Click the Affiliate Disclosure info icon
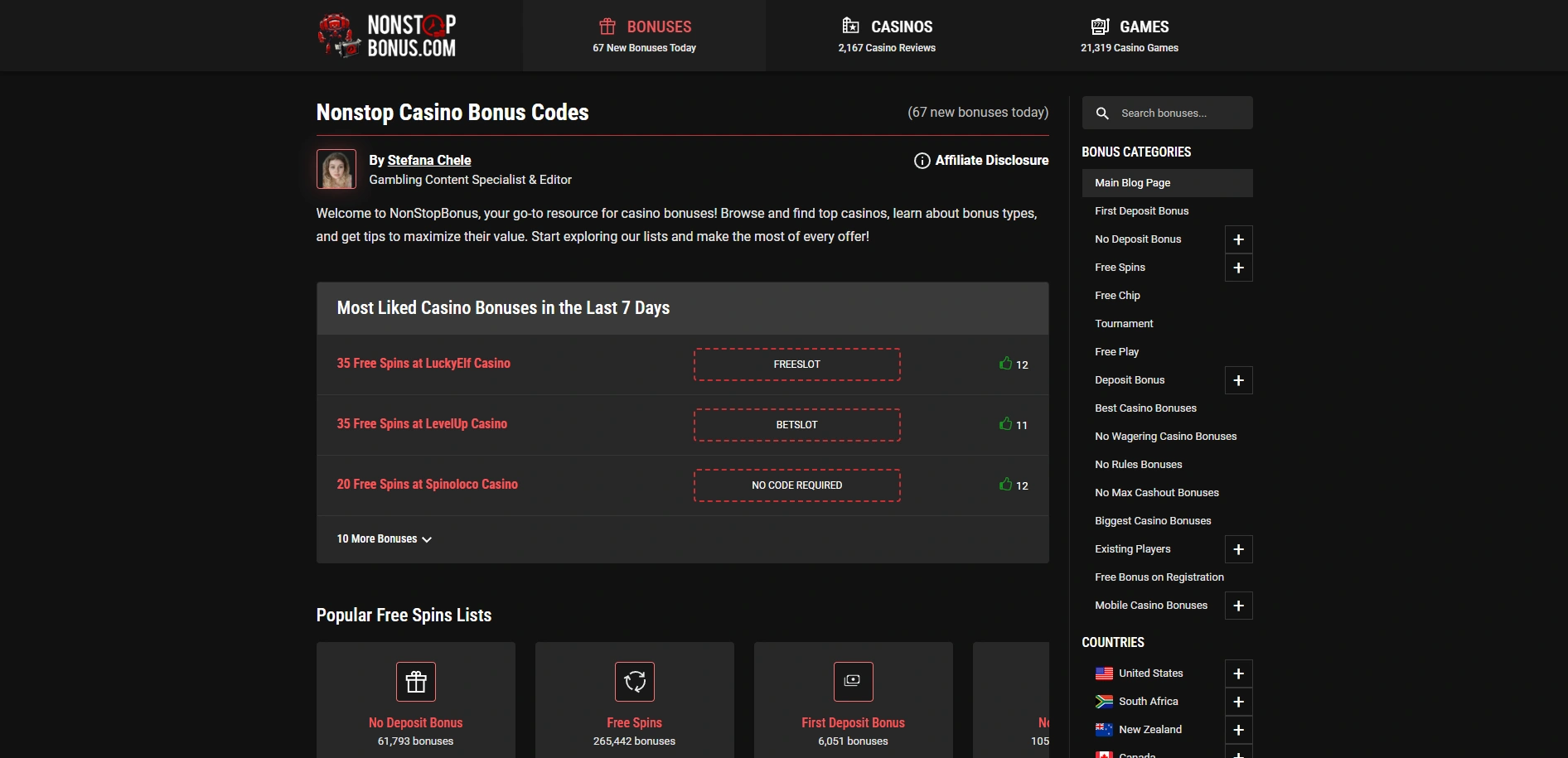 (922, 161)
